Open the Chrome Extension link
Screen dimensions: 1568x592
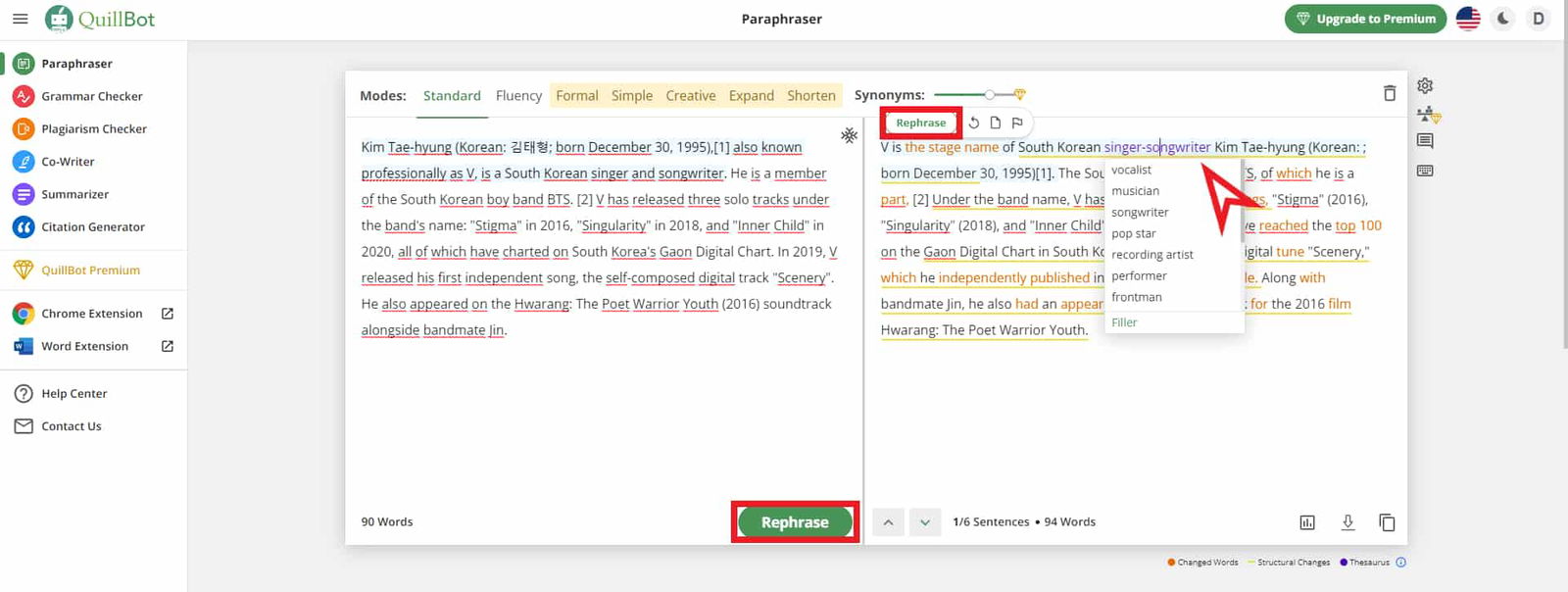click(x=91, y=314)
